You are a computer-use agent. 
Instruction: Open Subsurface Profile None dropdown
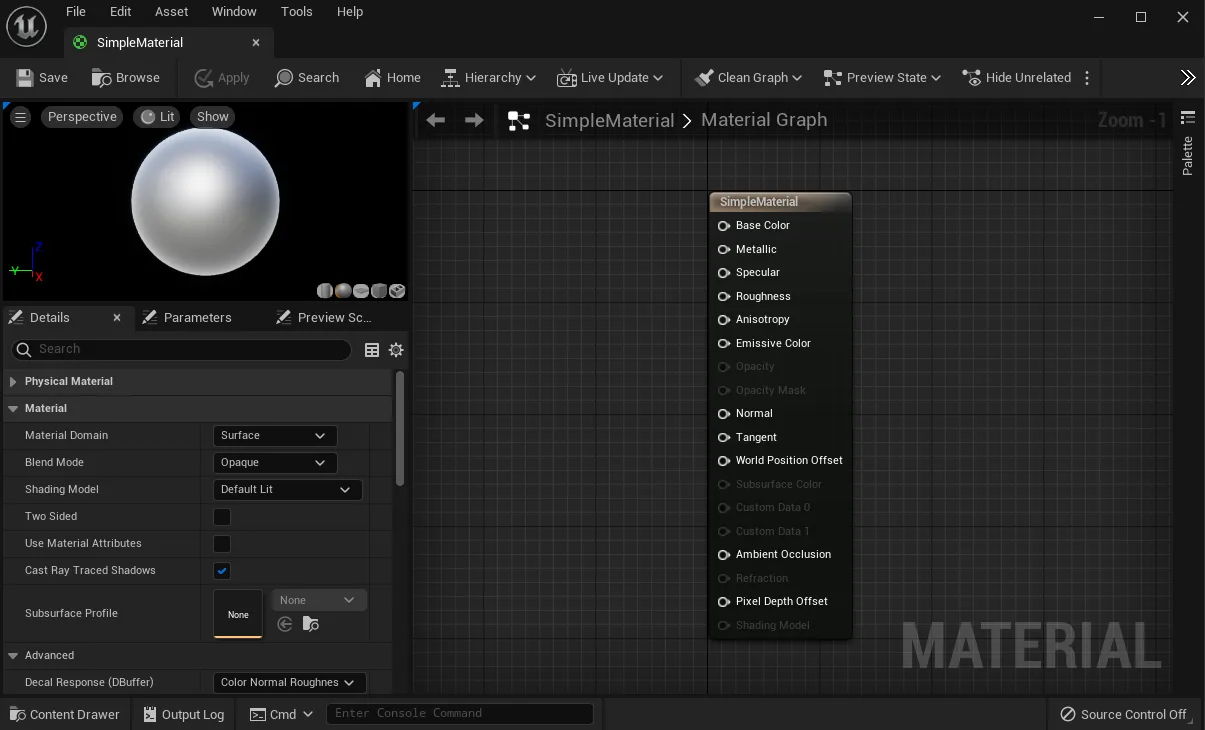[319, 600]
